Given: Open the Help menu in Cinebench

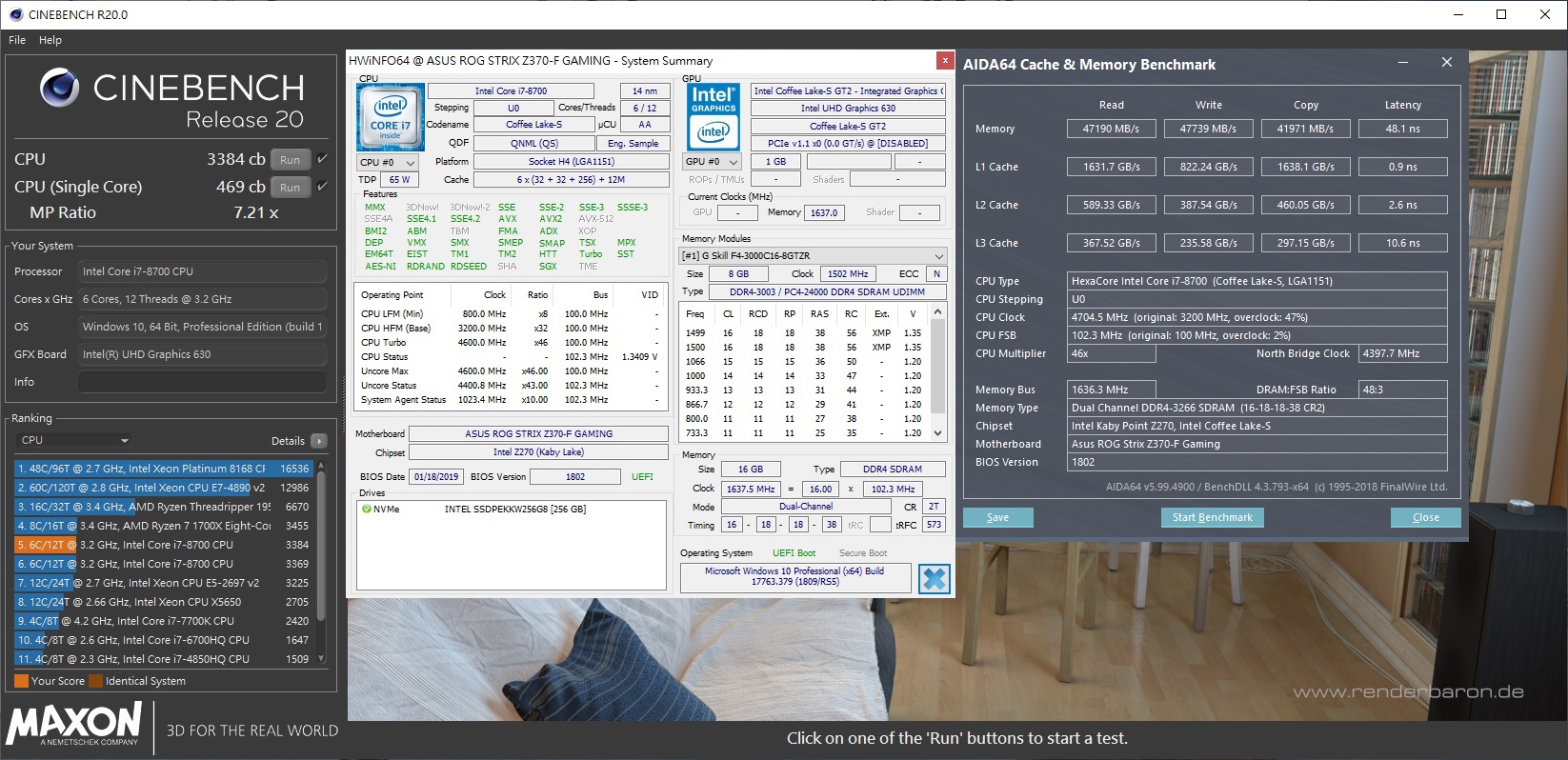Looking at the screenshot, I should [x=50, y=40].
